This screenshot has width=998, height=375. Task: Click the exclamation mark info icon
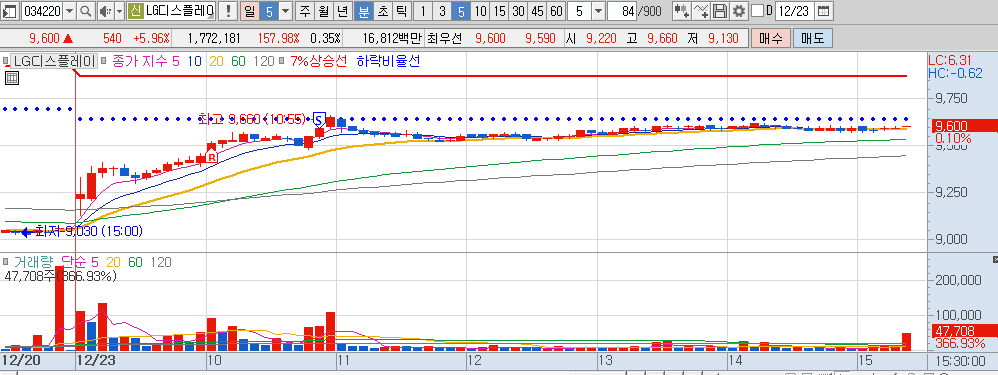pyautogui.click(x=229, y=10)
